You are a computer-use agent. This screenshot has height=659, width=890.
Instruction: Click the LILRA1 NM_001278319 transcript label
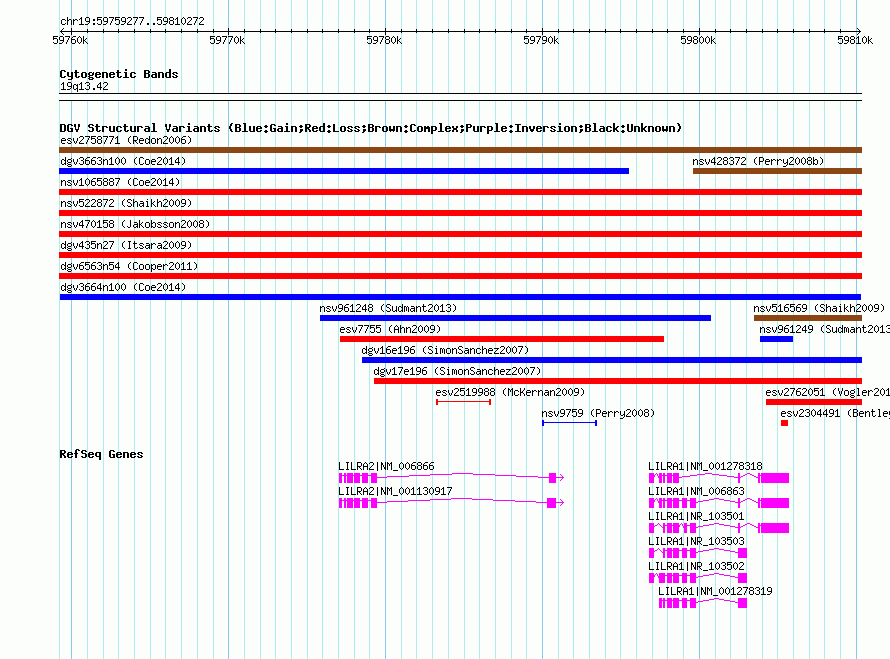[x=715, y=591]
